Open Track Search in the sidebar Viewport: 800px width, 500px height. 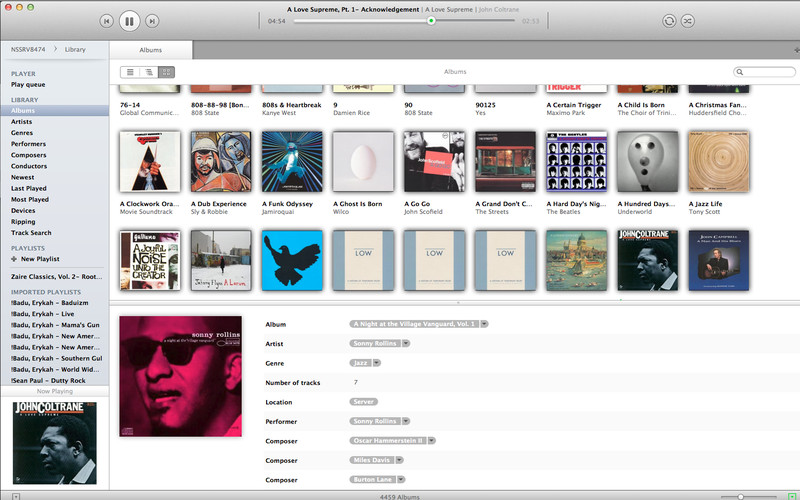click(31, 233)
